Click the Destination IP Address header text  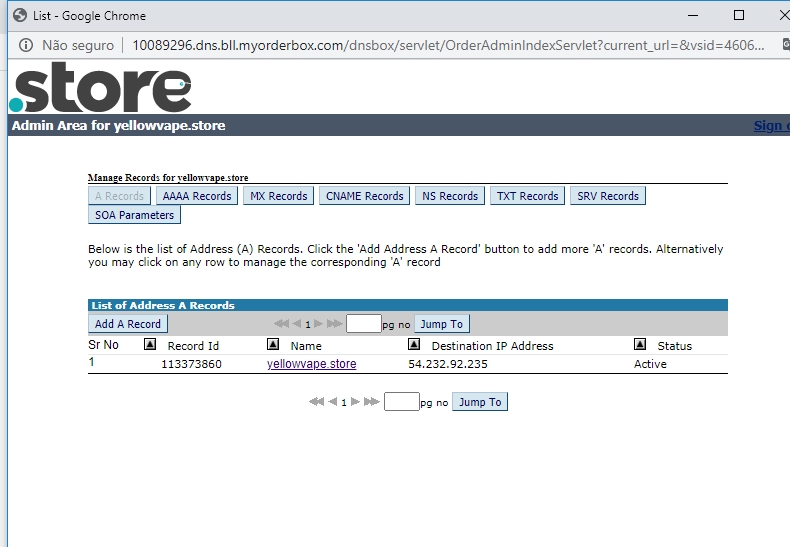coord(492,346)
